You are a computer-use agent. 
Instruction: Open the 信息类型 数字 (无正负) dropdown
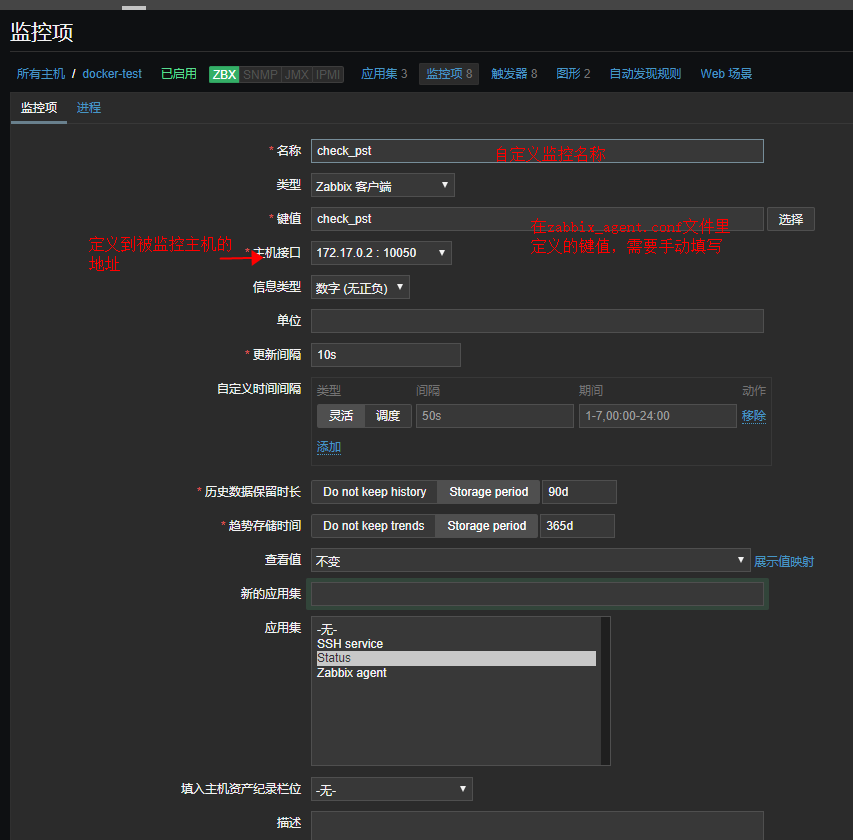360,287
